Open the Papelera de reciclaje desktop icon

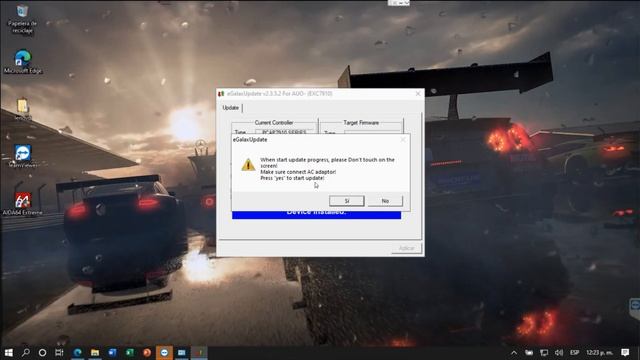[22, 19]
